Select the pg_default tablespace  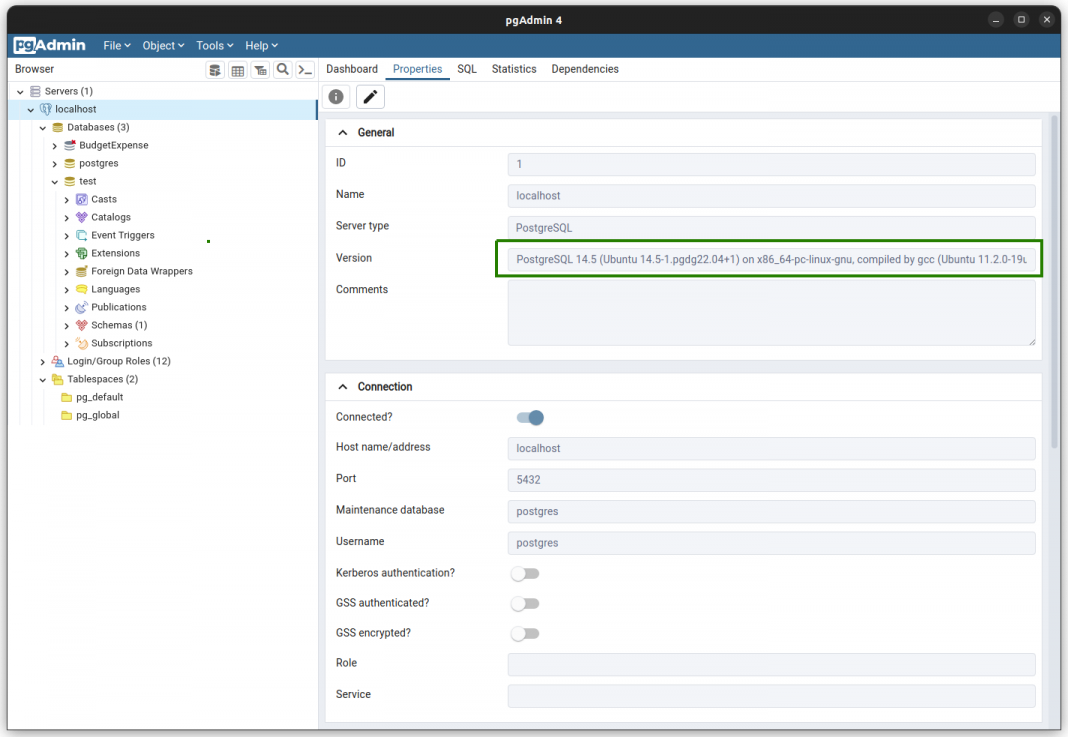point(99,397)
